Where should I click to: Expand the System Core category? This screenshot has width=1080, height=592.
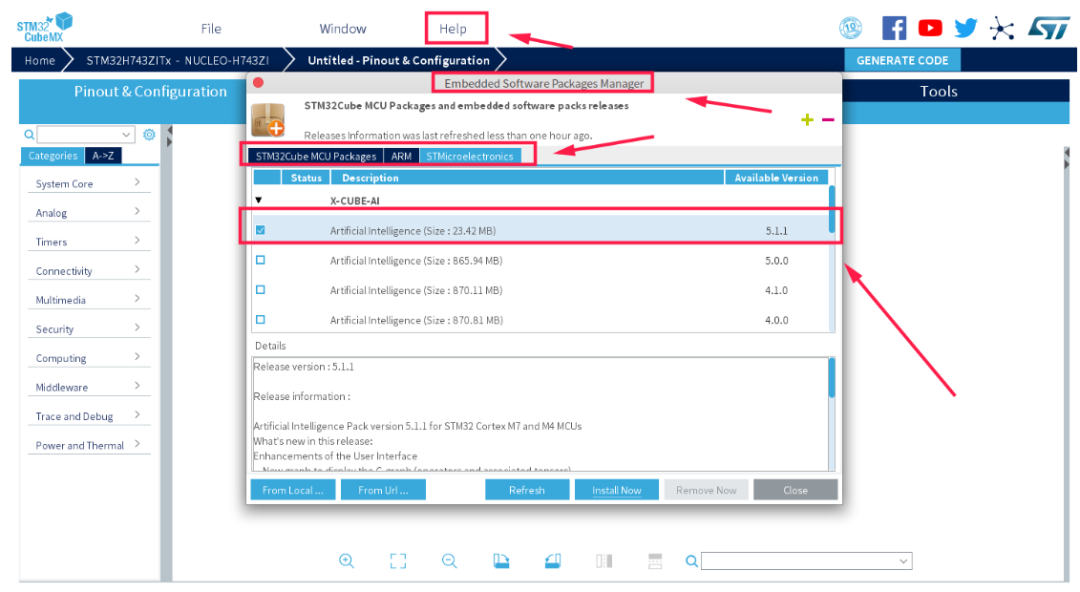click(x=88, y=183)
